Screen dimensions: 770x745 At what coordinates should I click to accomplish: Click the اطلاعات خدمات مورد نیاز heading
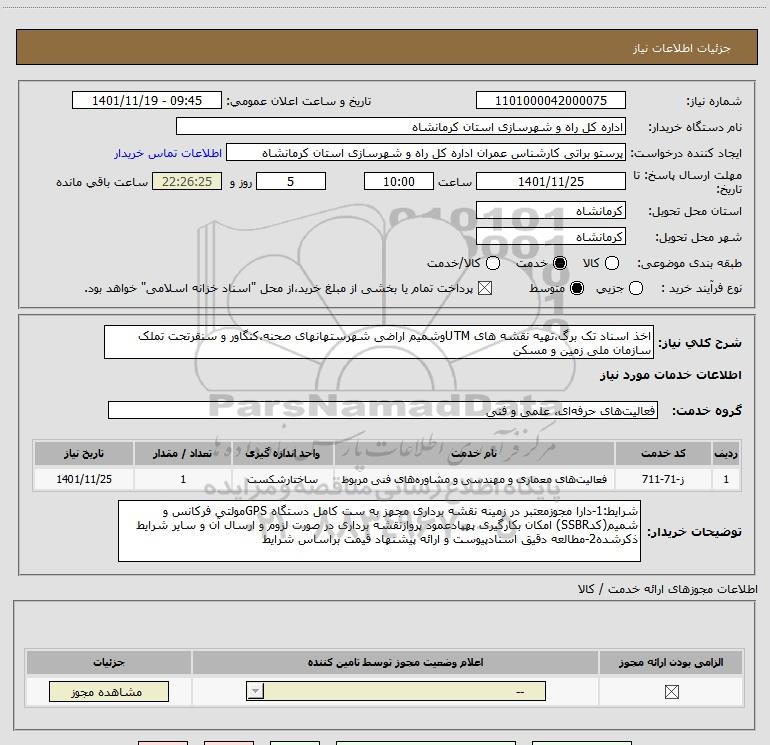(x=670, y=375)
